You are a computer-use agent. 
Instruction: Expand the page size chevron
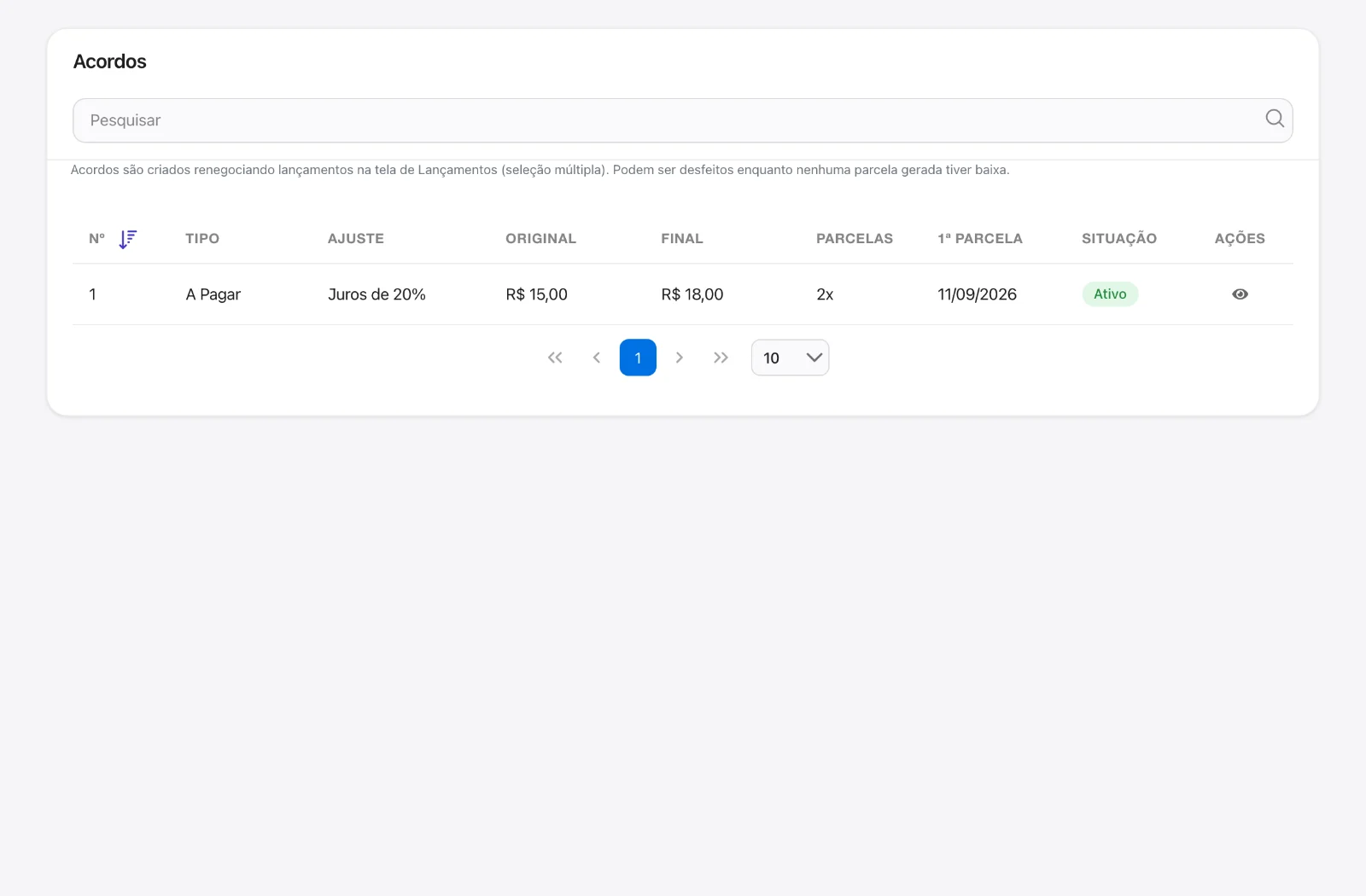[814, 358]
